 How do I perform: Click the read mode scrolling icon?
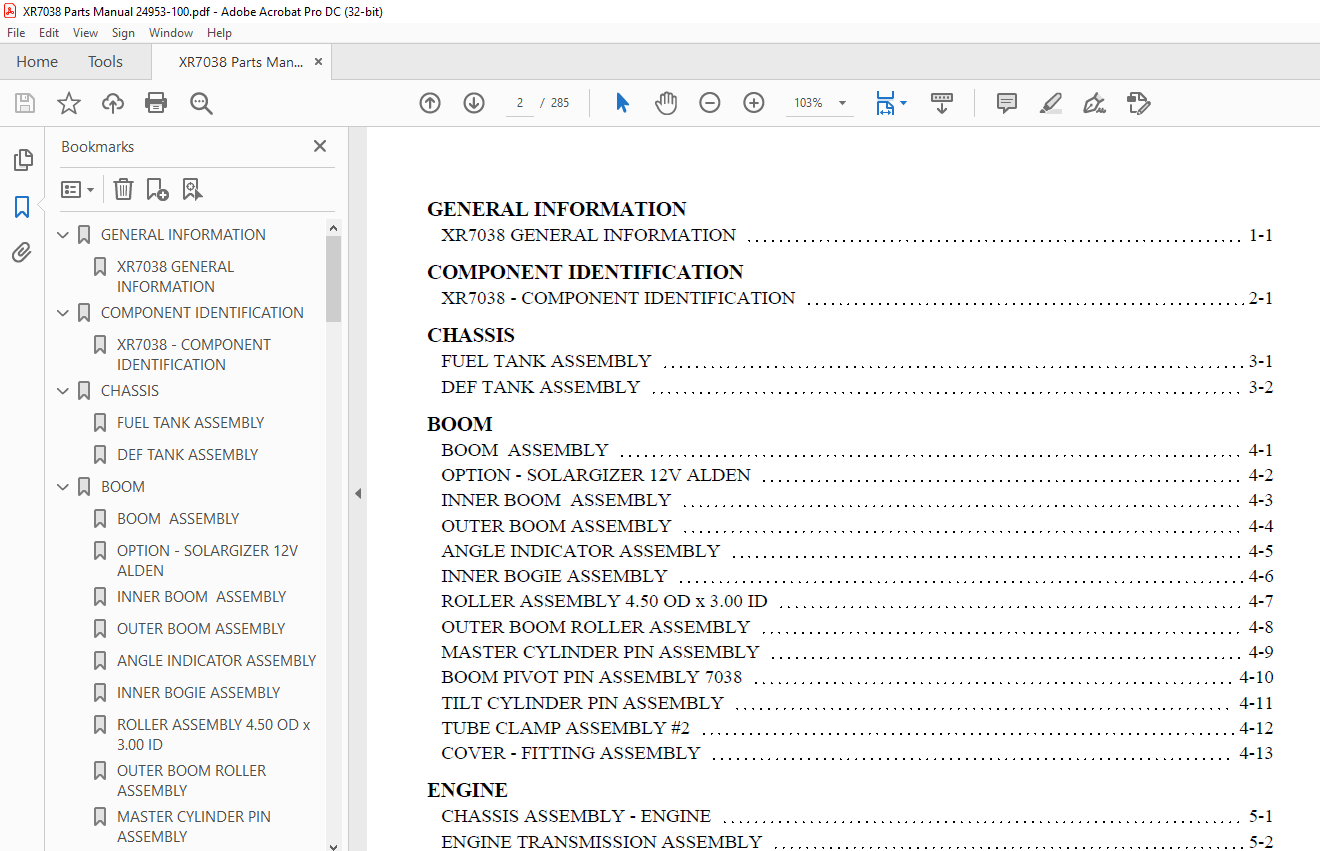(x=942, y=103)
